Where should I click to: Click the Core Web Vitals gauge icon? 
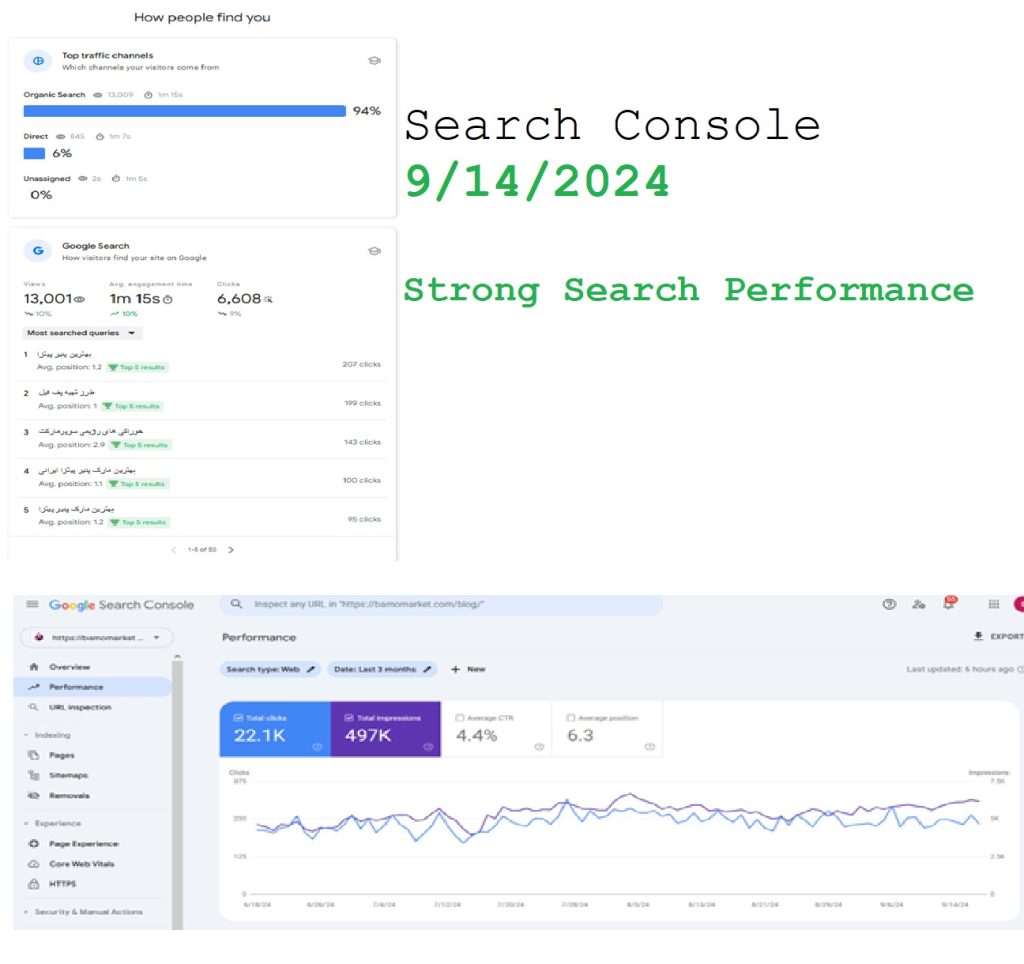[34, 864]
